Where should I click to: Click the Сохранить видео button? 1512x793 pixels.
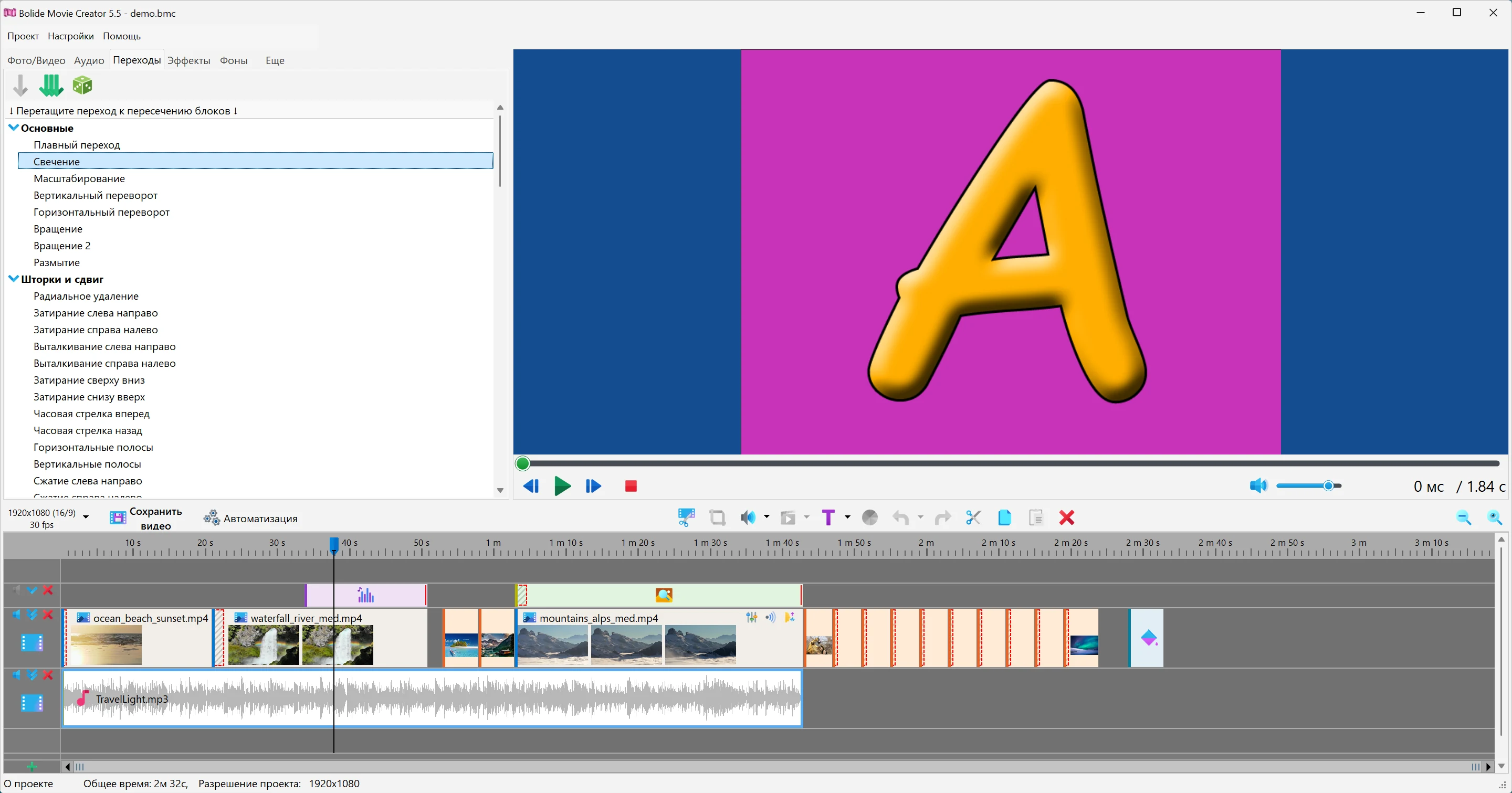146,518
